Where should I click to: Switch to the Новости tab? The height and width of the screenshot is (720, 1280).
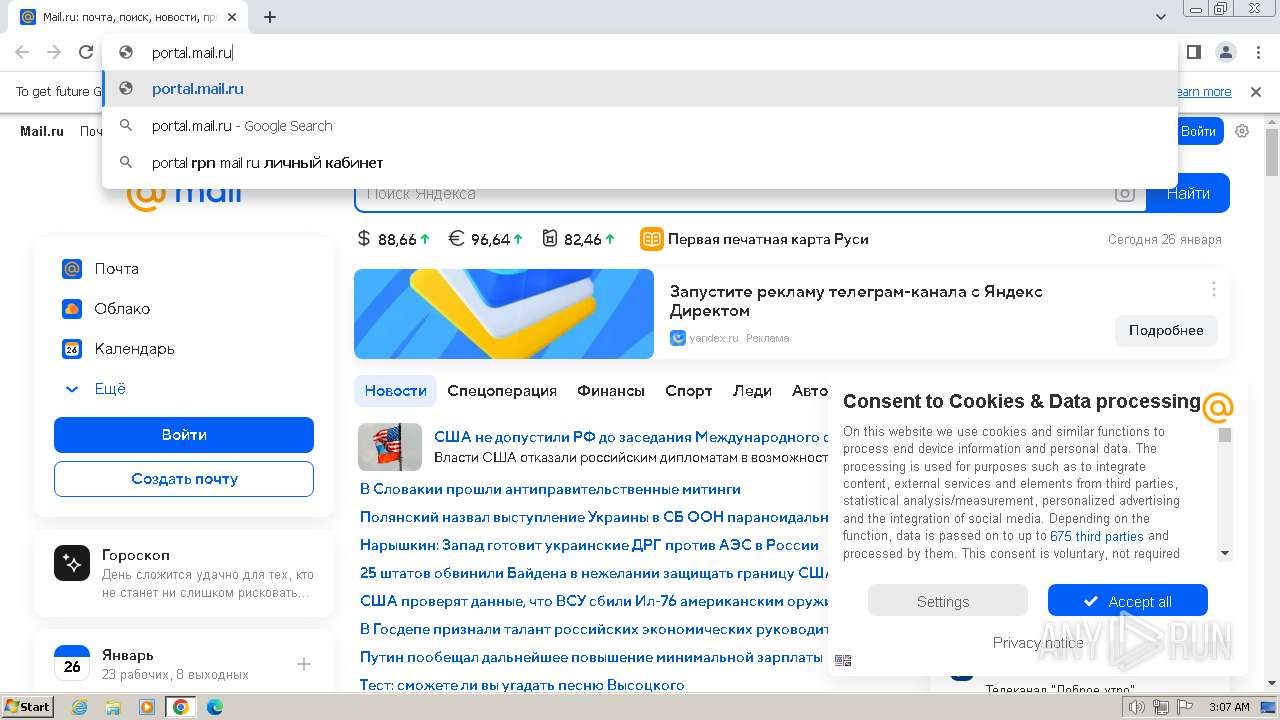point(395,391)
